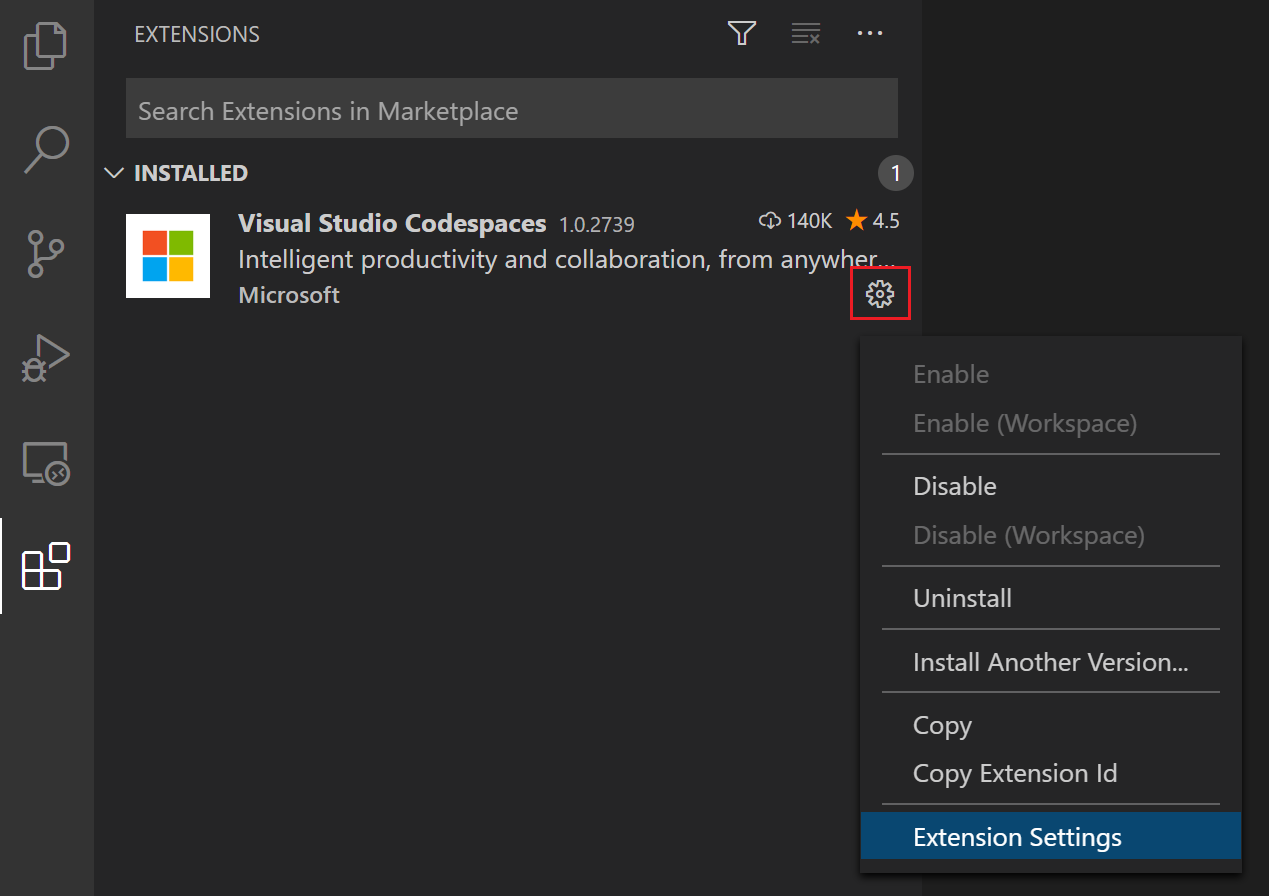Choose Disable from the context menu
This screenshot has height=896, width=1269.
(1051, 486)
